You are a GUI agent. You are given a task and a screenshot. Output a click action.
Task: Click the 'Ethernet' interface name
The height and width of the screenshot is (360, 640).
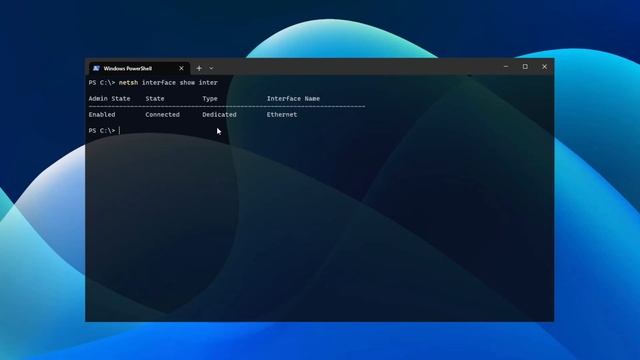click(282, 115)
